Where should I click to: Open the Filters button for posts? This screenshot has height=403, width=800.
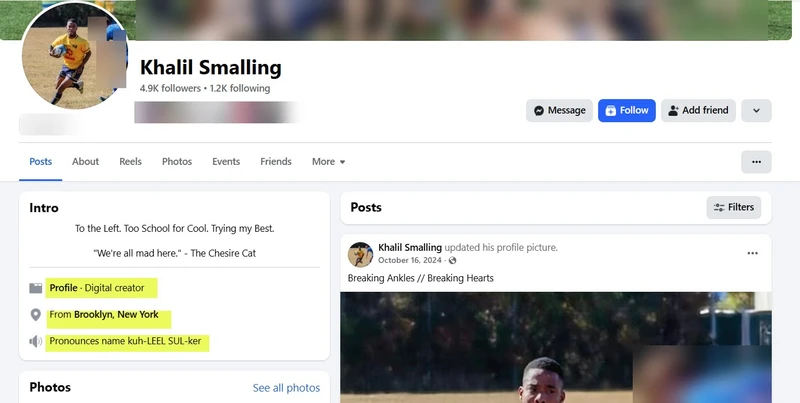pos(733,207)
